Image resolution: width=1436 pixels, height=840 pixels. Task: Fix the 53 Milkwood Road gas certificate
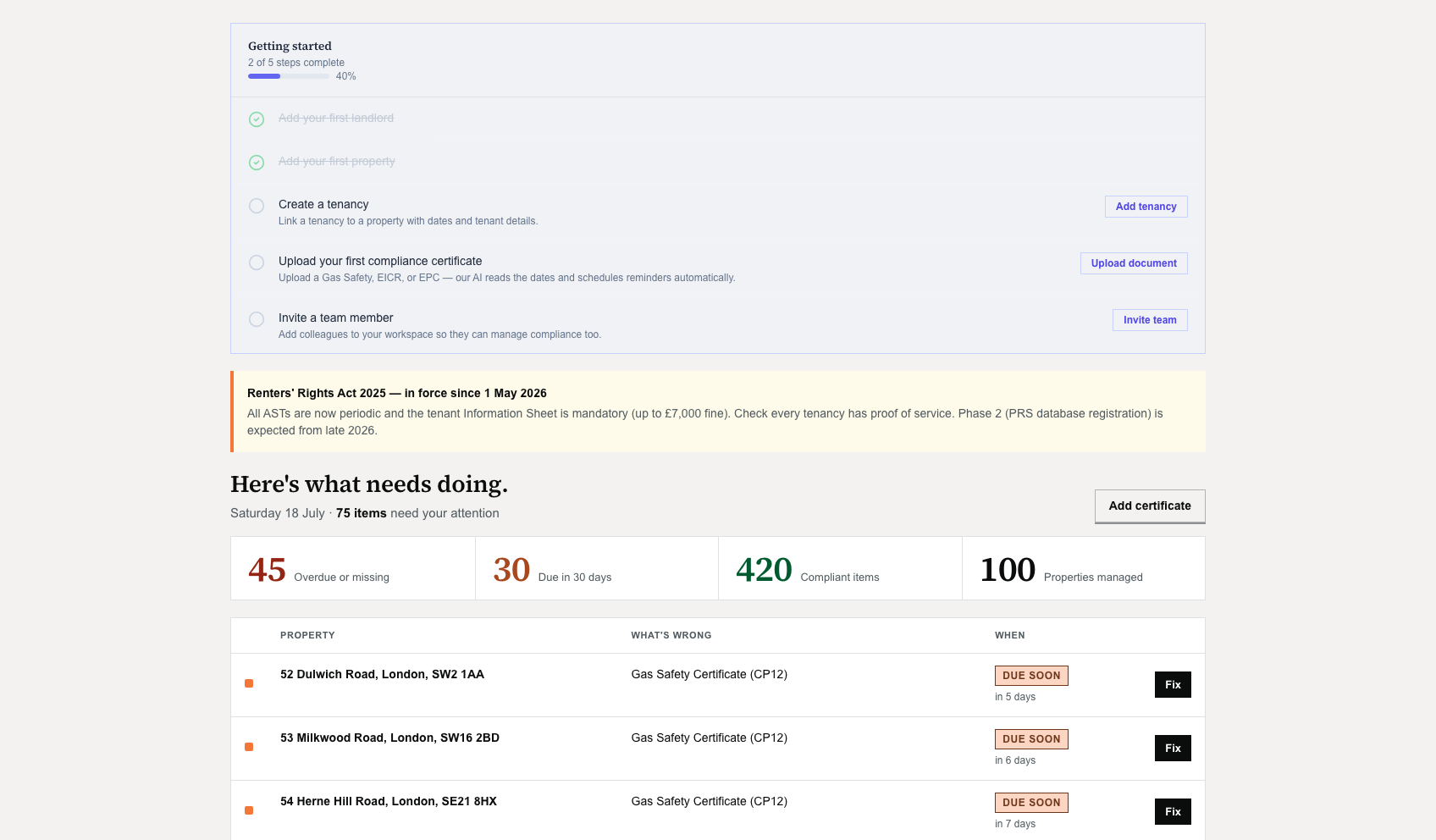tap(1173, 748)
